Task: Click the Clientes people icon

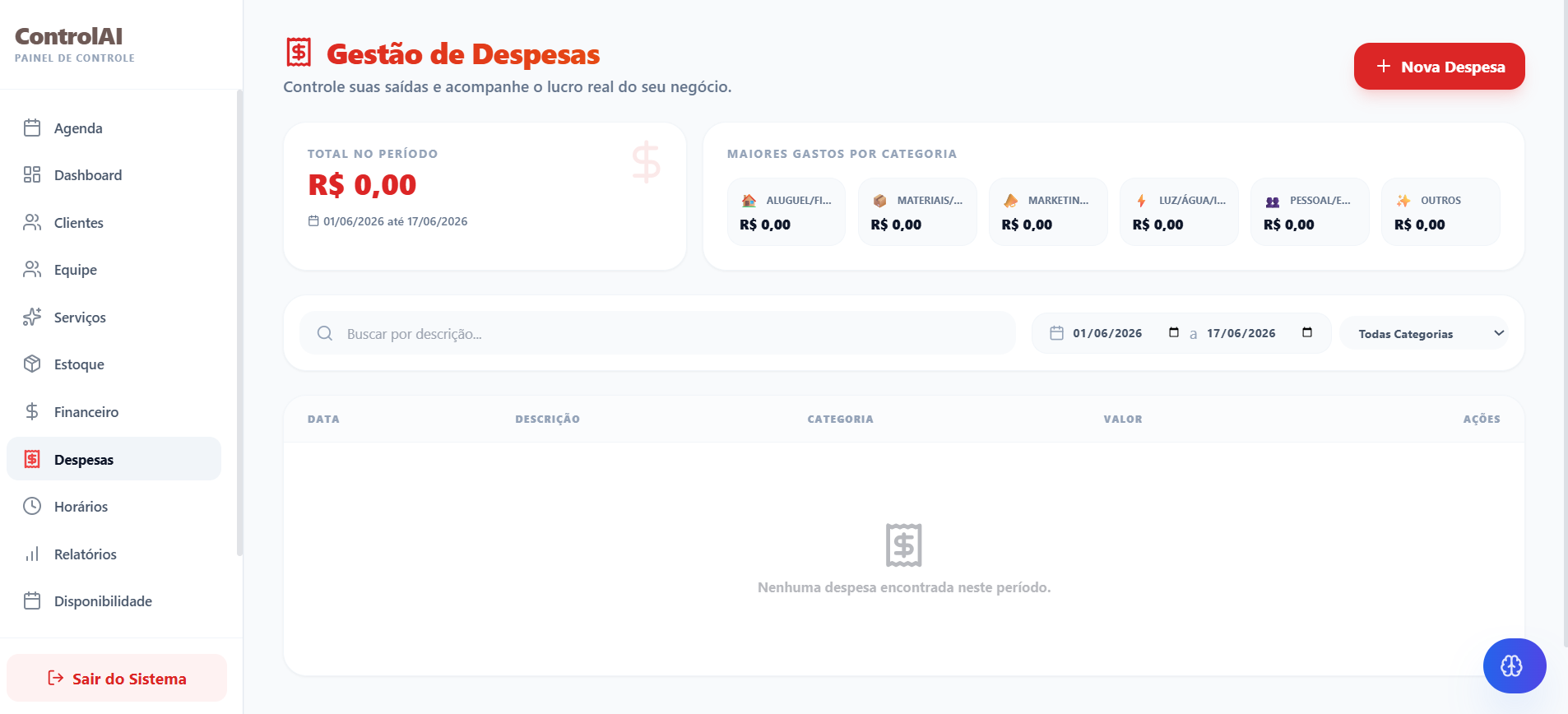Action: (32, 222)
